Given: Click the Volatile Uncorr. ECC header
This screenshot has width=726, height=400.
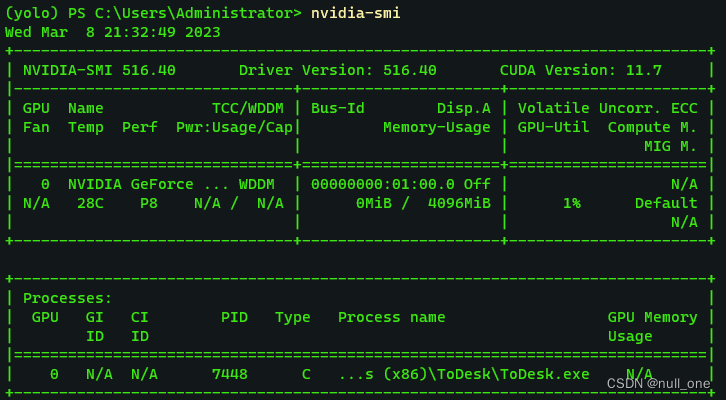Looking at the screenshot, I should pyautogui.click(x=607, y=108).
